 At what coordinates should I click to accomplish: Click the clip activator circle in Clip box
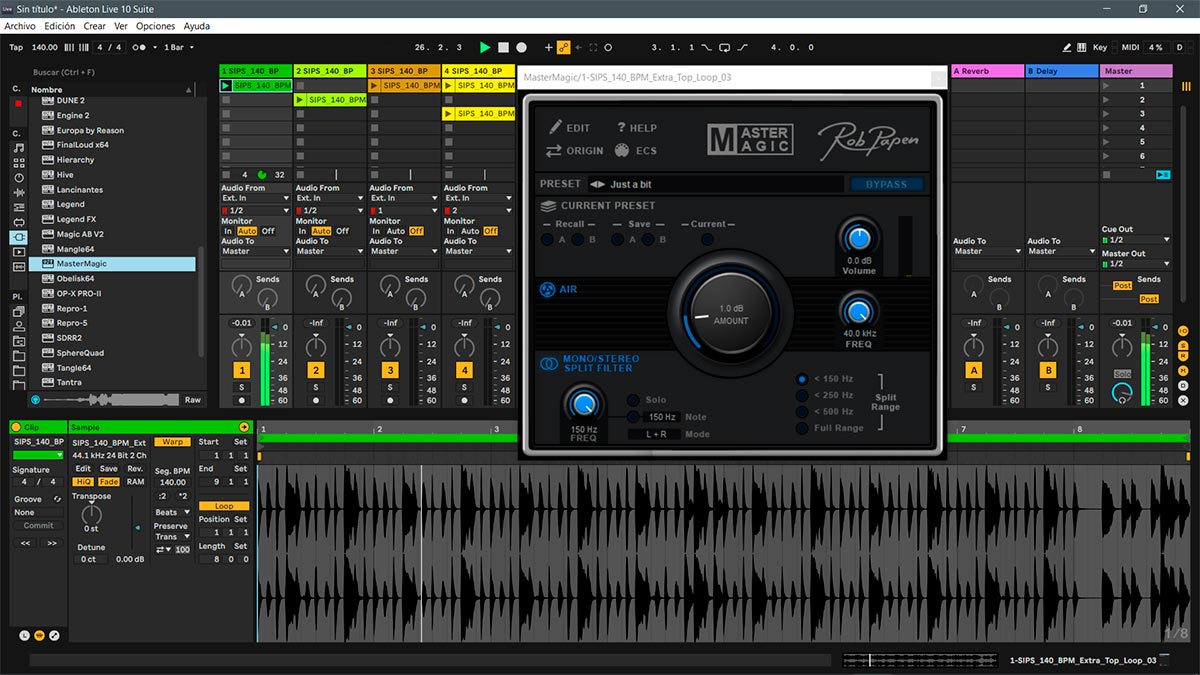[17, 427]
